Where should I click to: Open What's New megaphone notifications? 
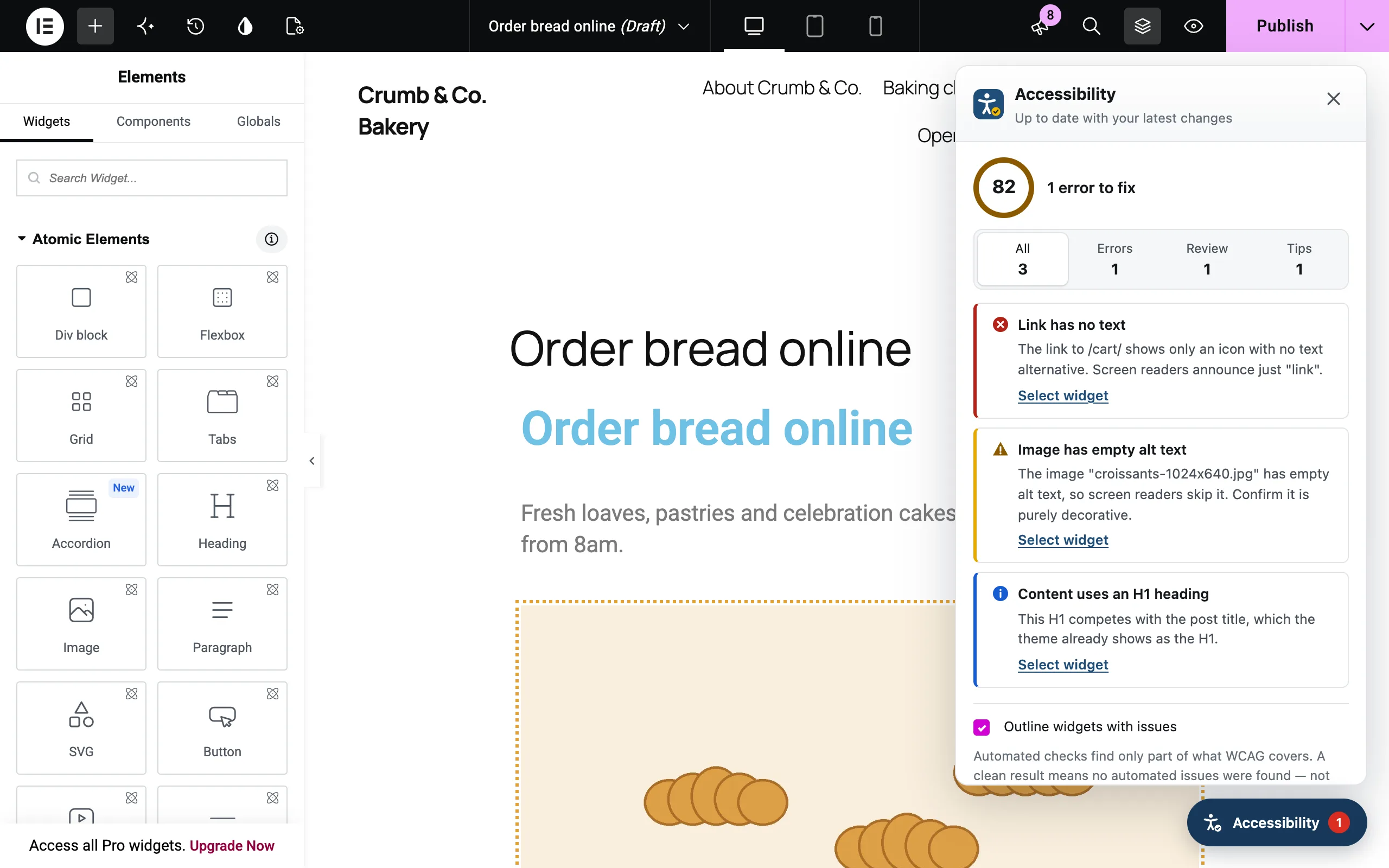tap(1040, 26)
